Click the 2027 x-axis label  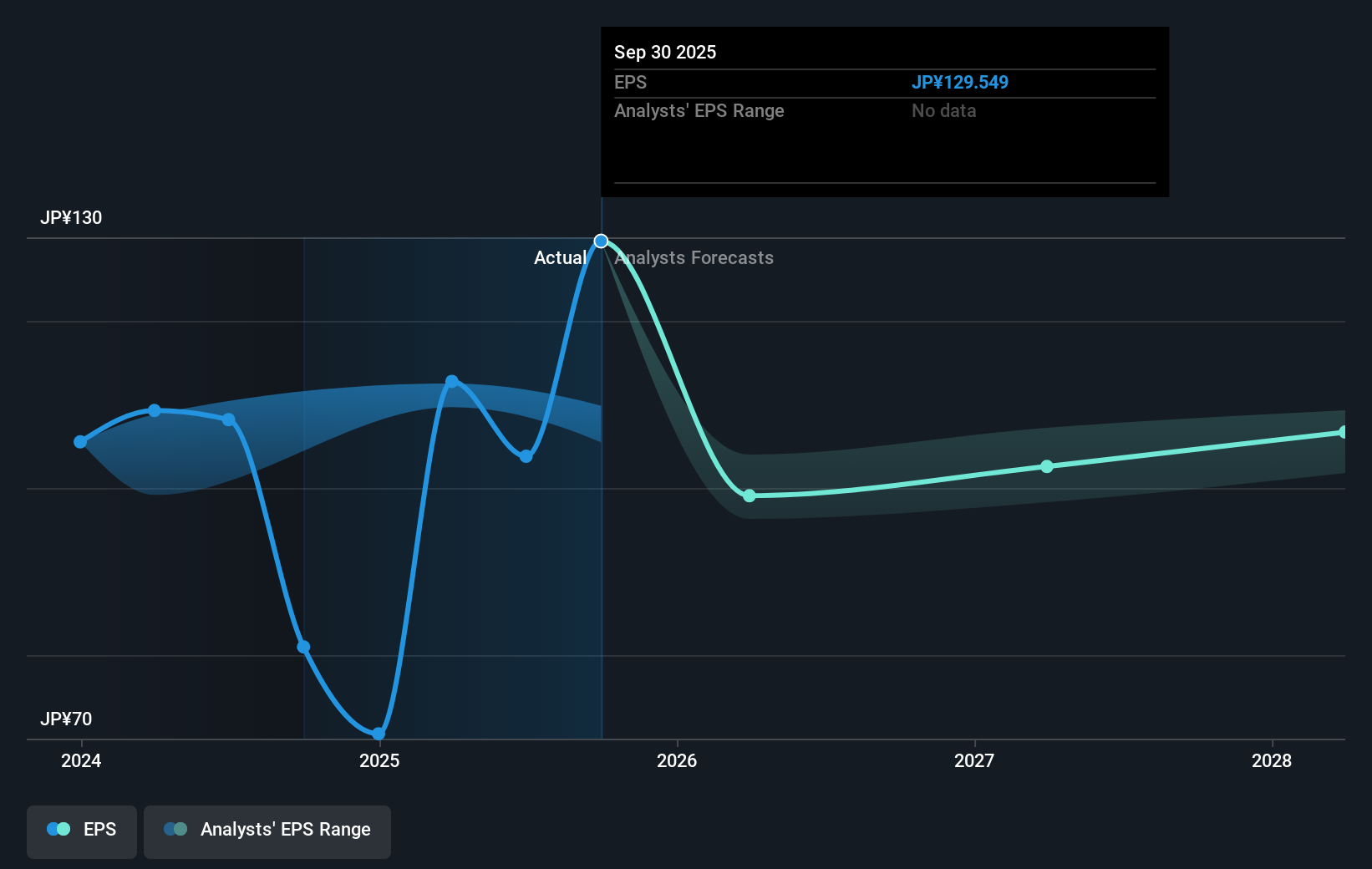click(974, 760)
